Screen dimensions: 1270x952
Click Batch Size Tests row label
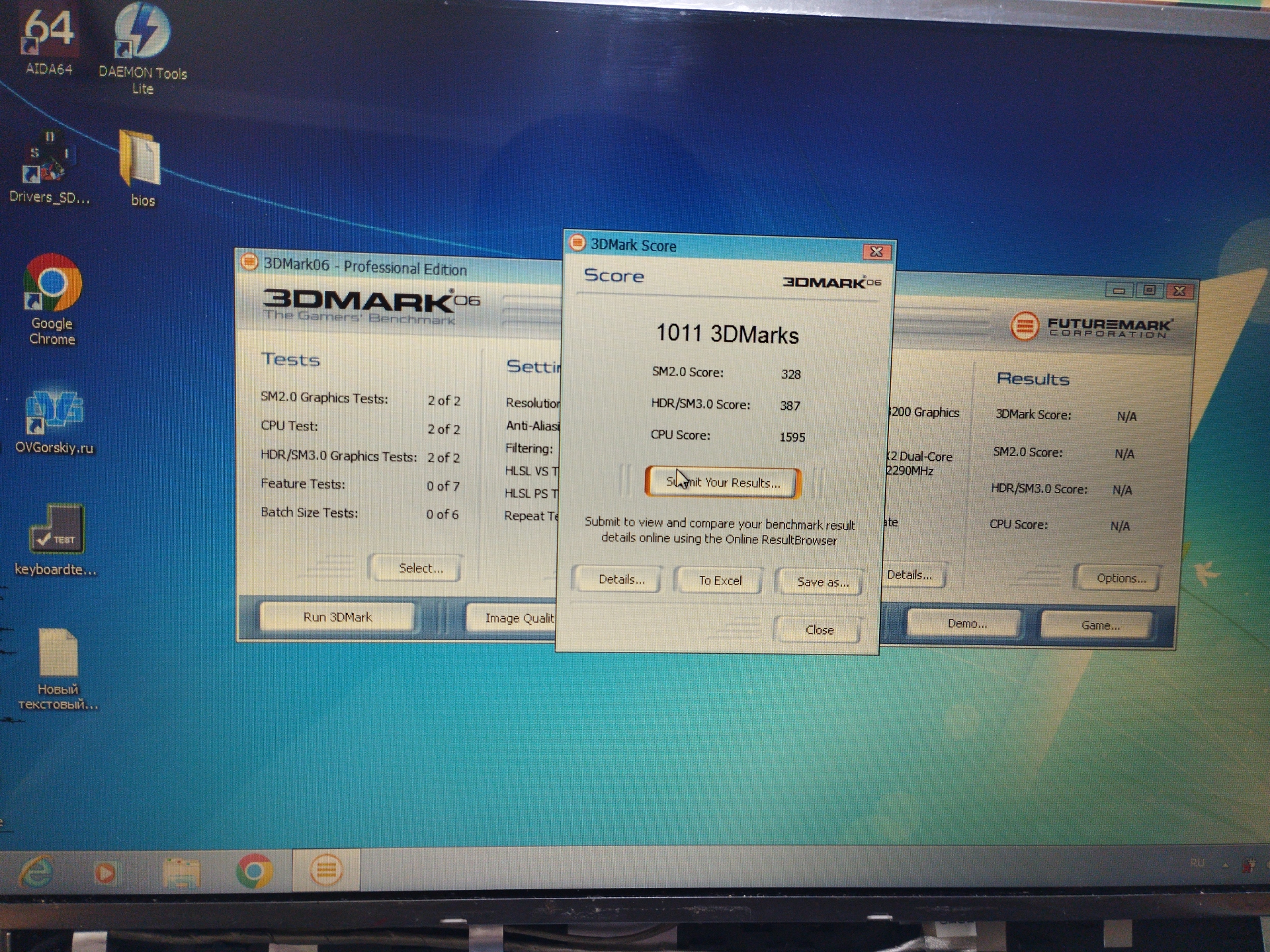coord(309,512)
